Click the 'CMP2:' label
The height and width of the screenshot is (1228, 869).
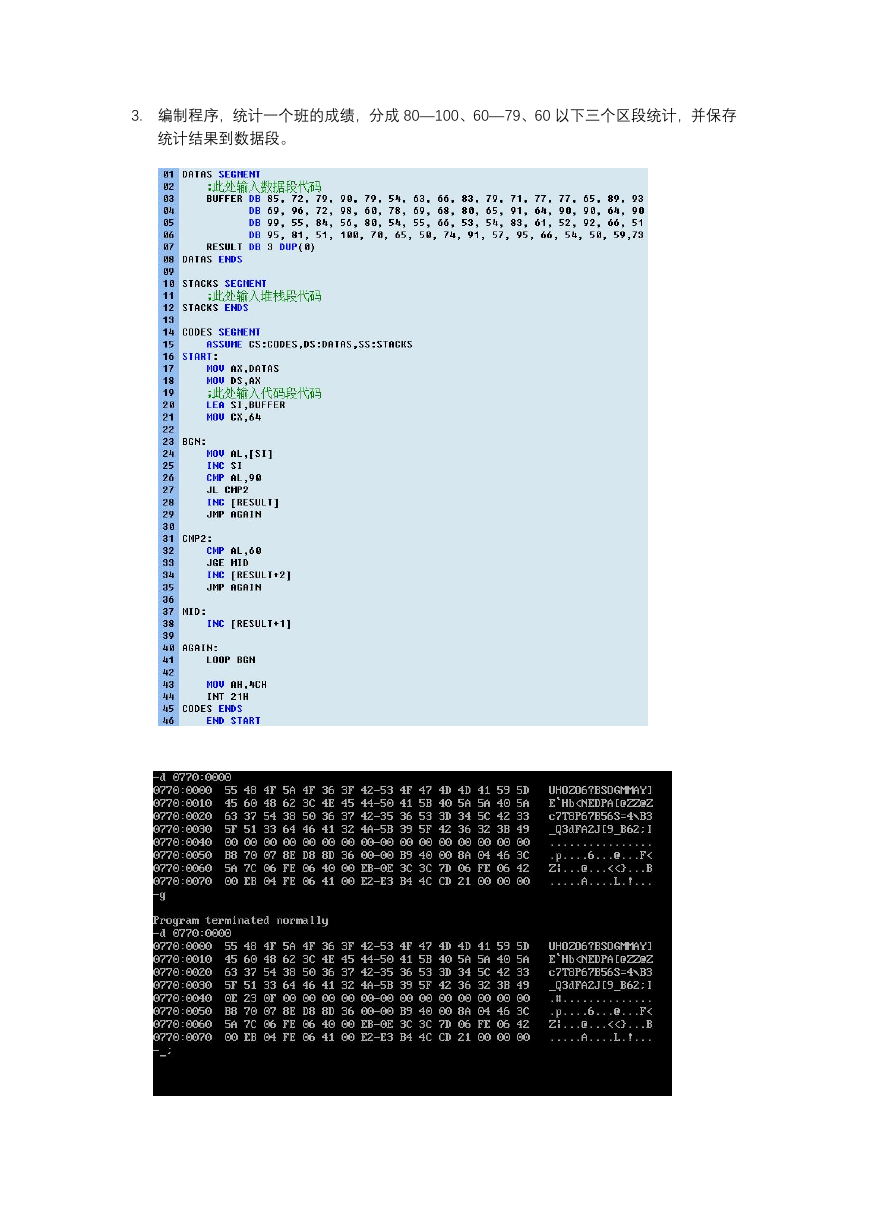(197, 538)
